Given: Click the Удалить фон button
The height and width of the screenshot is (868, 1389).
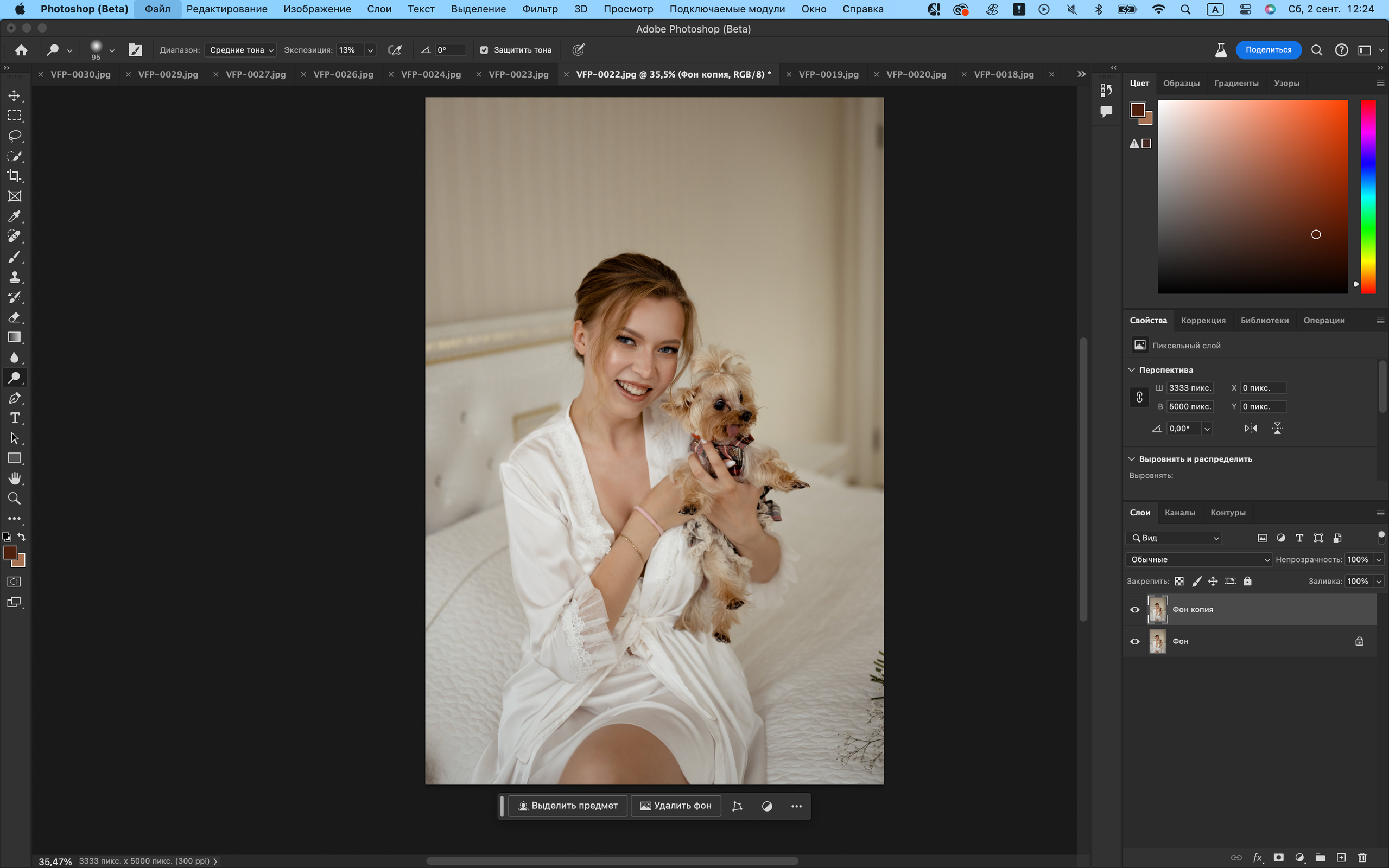Looking at the screenshot, I should pos(676,806).
